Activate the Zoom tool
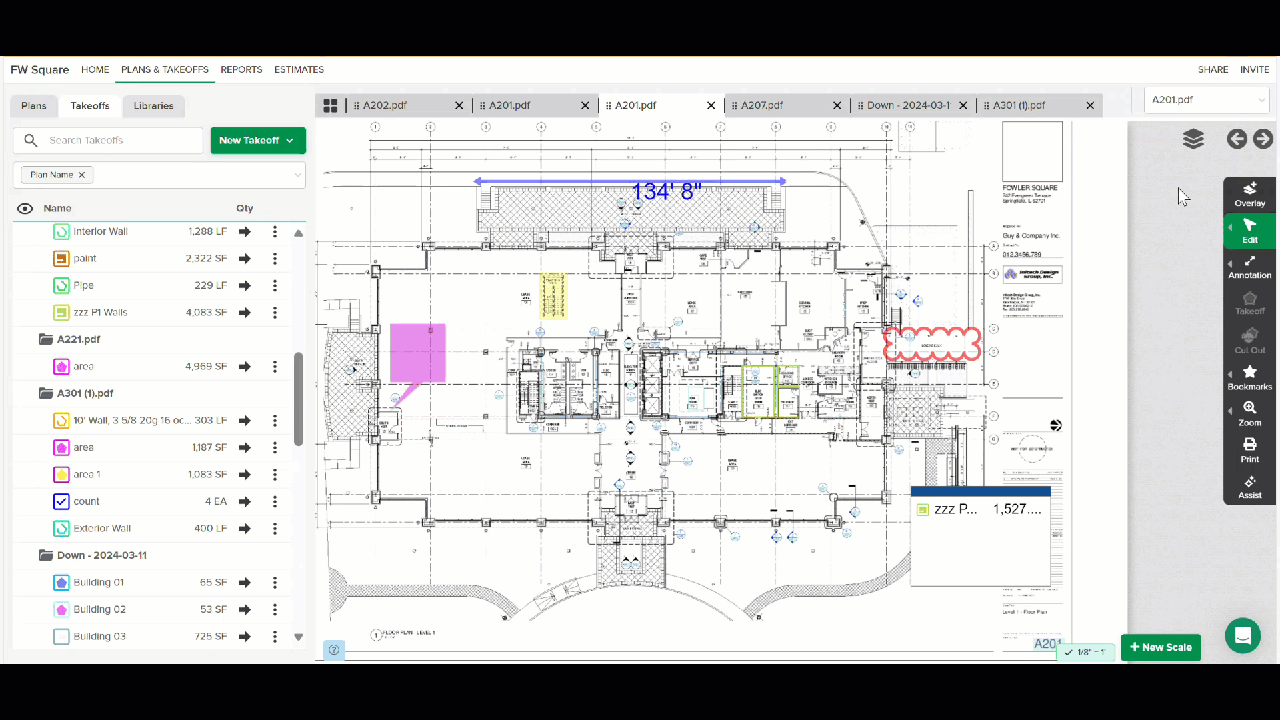Viewport: 1280px width, 720px height. [1249, 414]
